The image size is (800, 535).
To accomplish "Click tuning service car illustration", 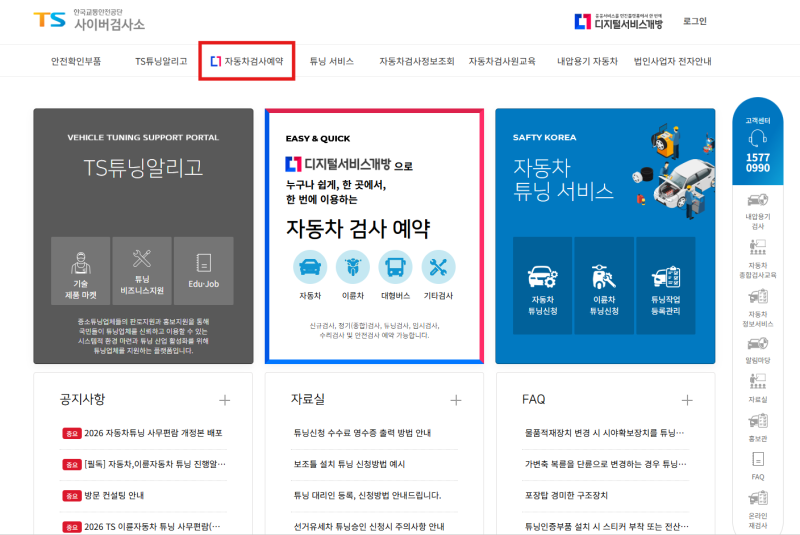I will pos(672,171).
